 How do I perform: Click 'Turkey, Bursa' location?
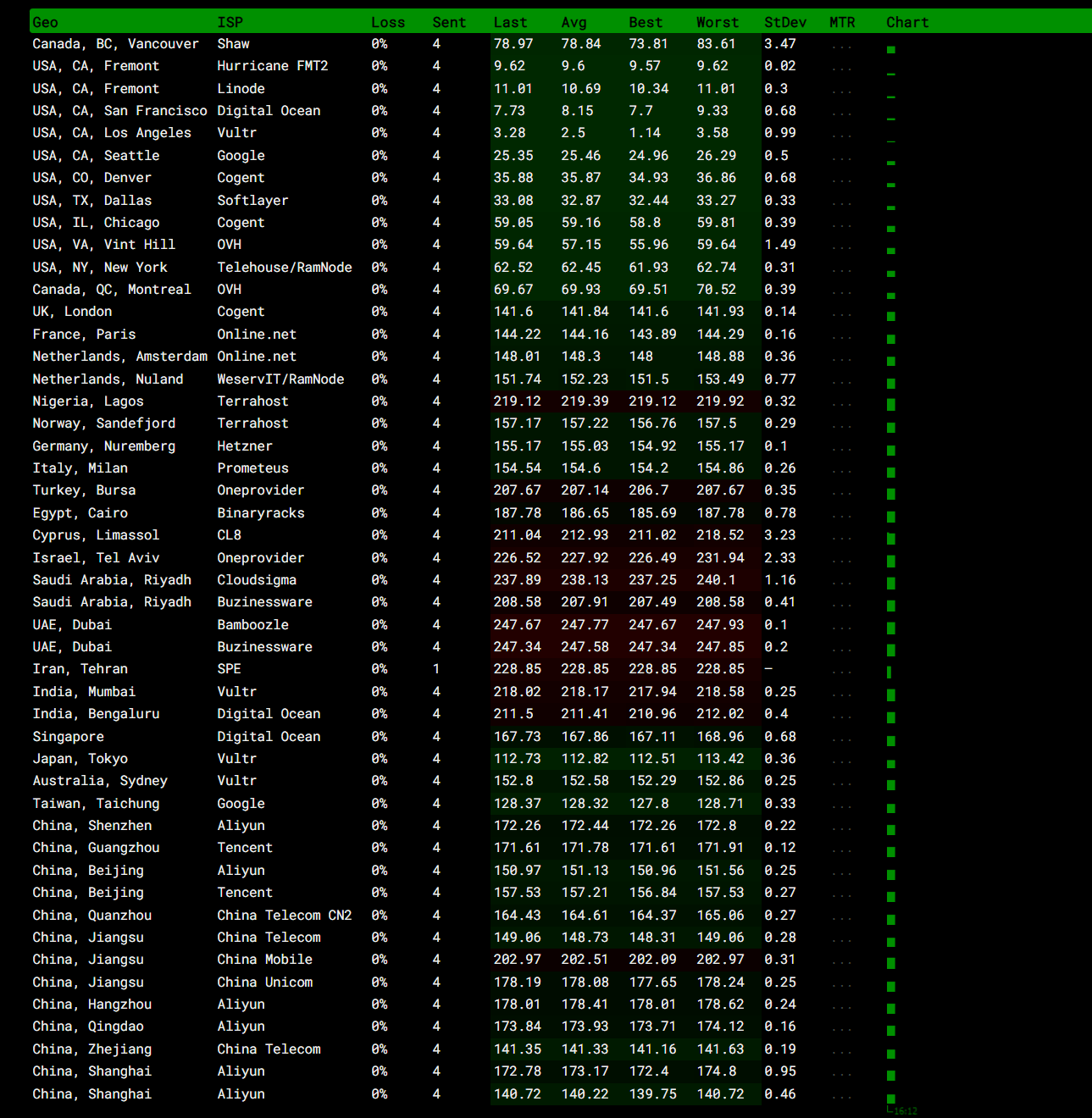click(84, 490)
